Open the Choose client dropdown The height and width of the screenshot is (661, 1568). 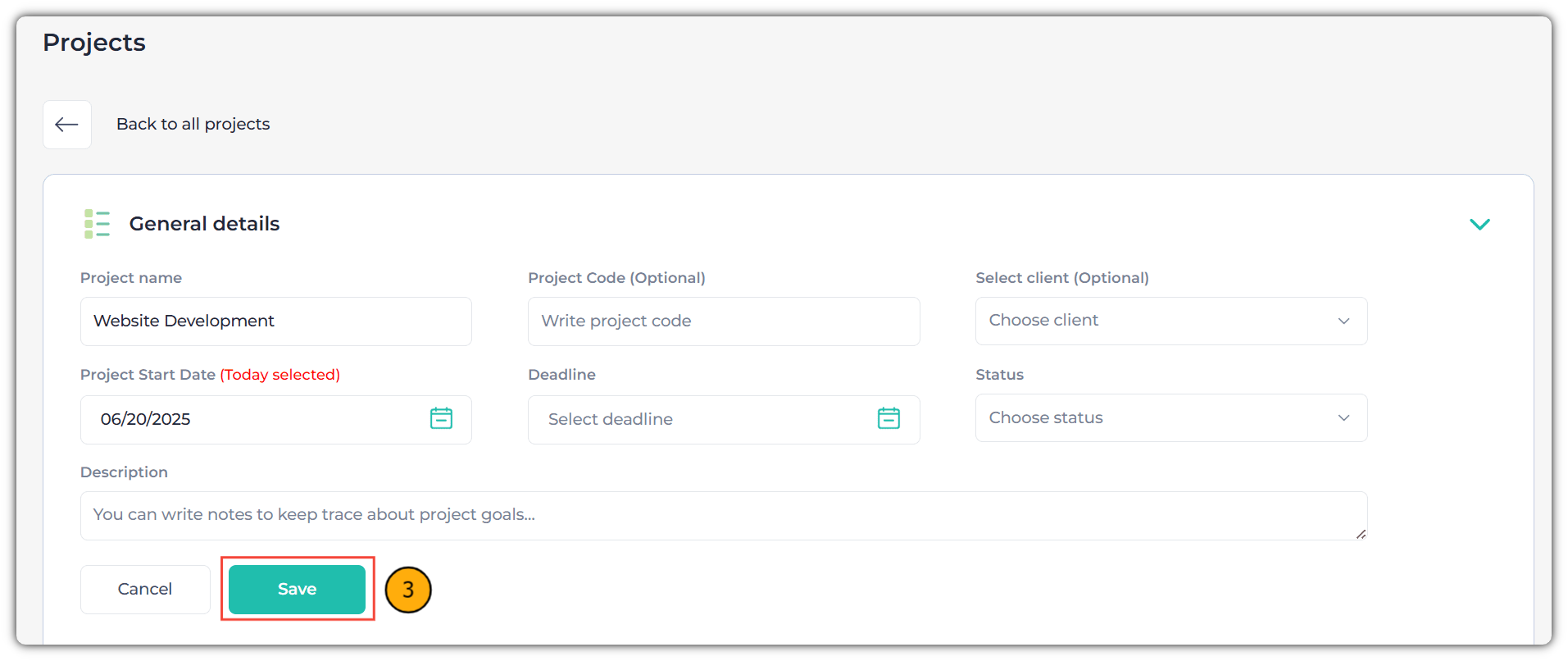click(1171, 321)
